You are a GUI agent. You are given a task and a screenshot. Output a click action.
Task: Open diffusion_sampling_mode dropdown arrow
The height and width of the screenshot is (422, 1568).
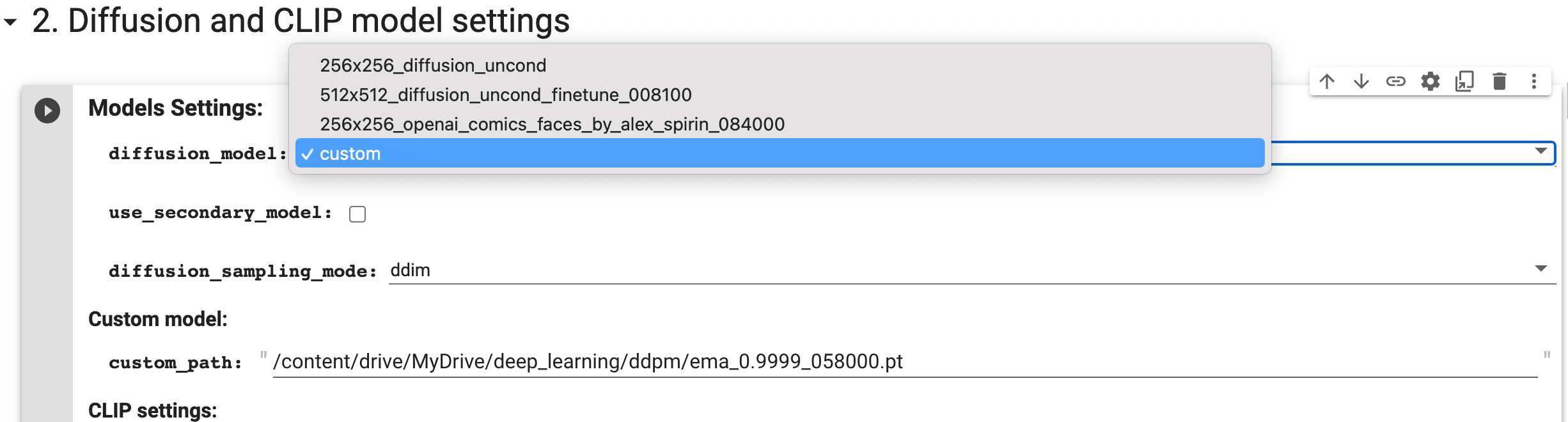pos(1541,269)
